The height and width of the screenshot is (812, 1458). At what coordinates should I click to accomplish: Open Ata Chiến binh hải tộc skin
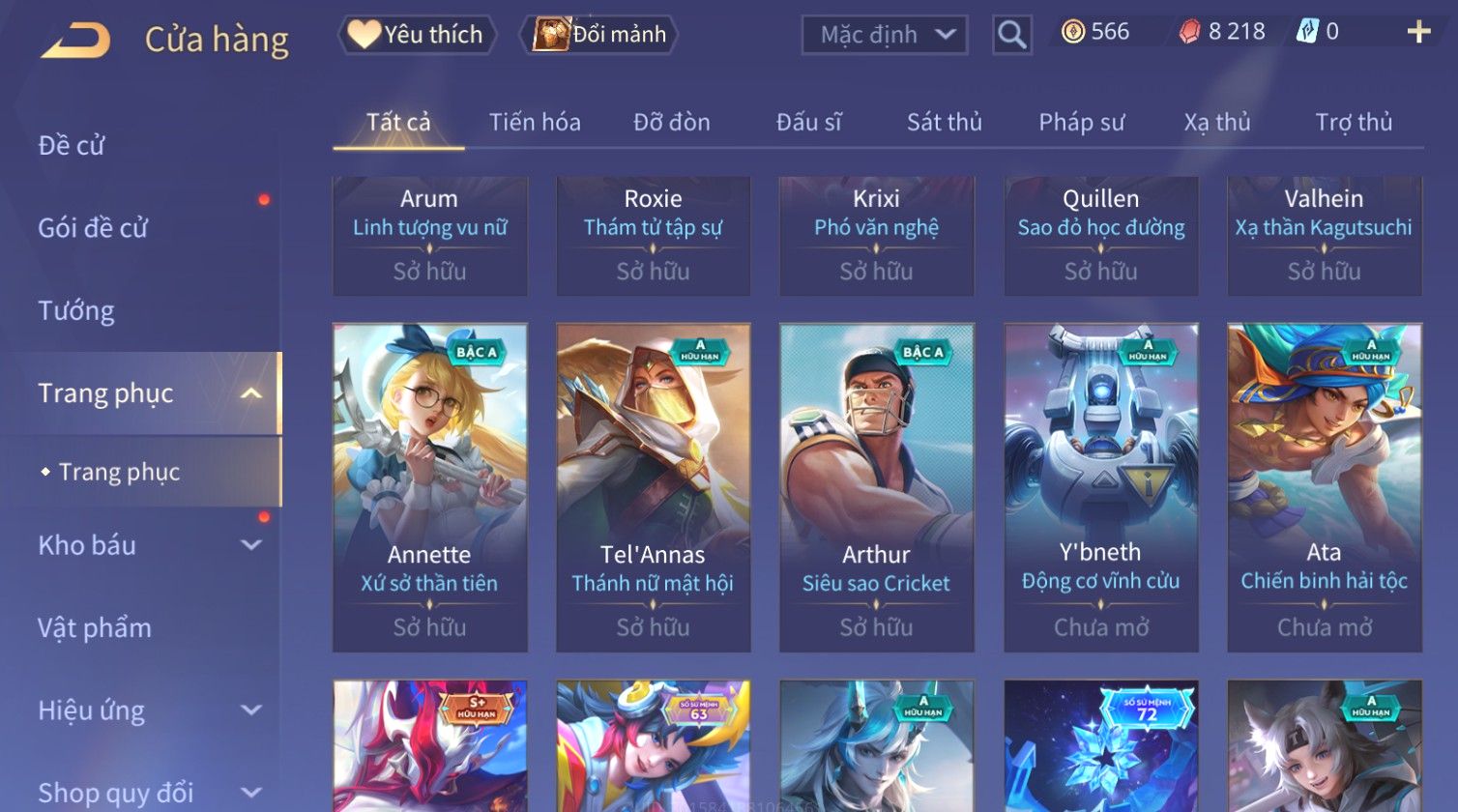[1325, 487]
